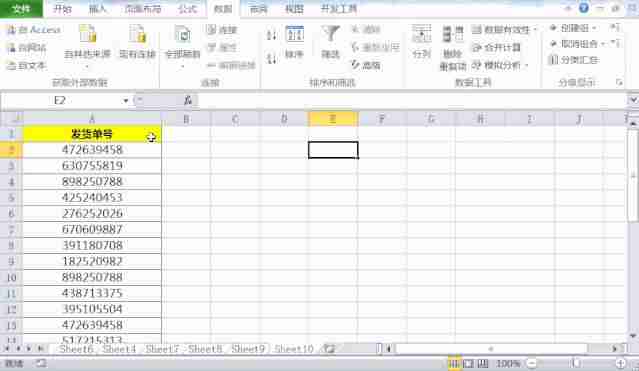Open the File (文件) tab

pyautogui.click(x=21, y=9)
